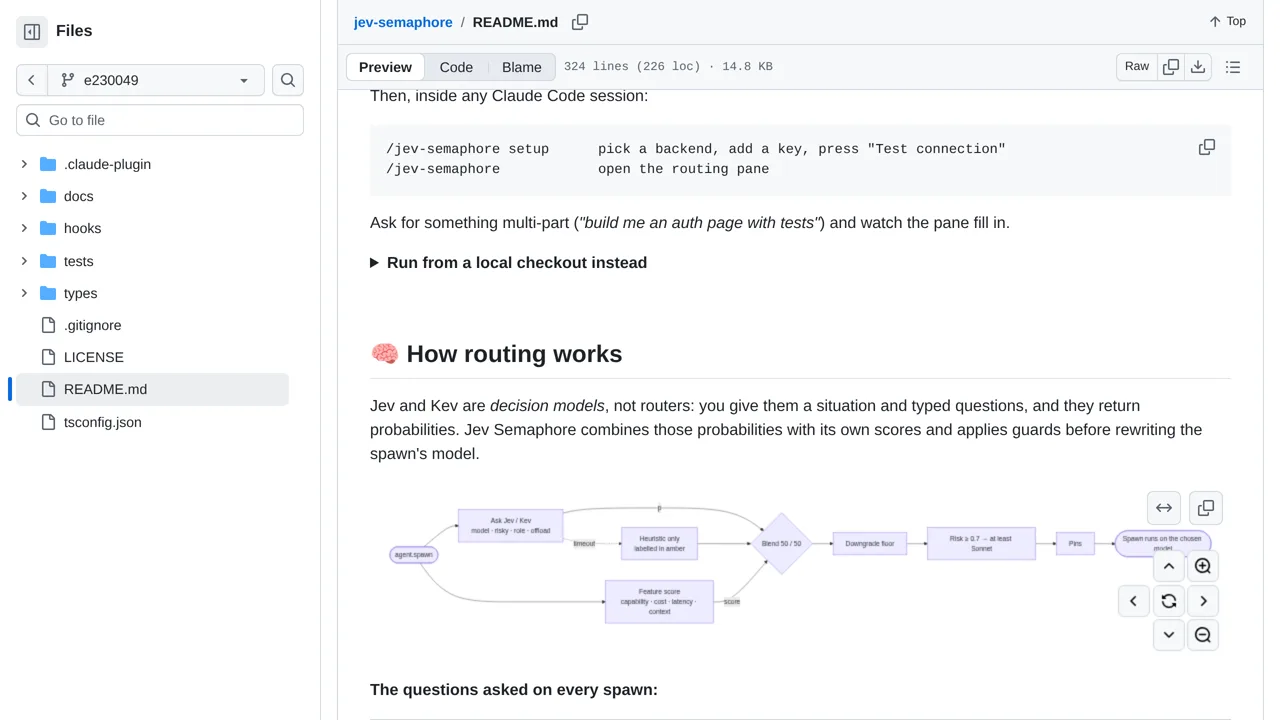The image size is (1280, 720).
Task: Select README.md in the file tree
Action: pyautogui.click(x=152, y=389)
